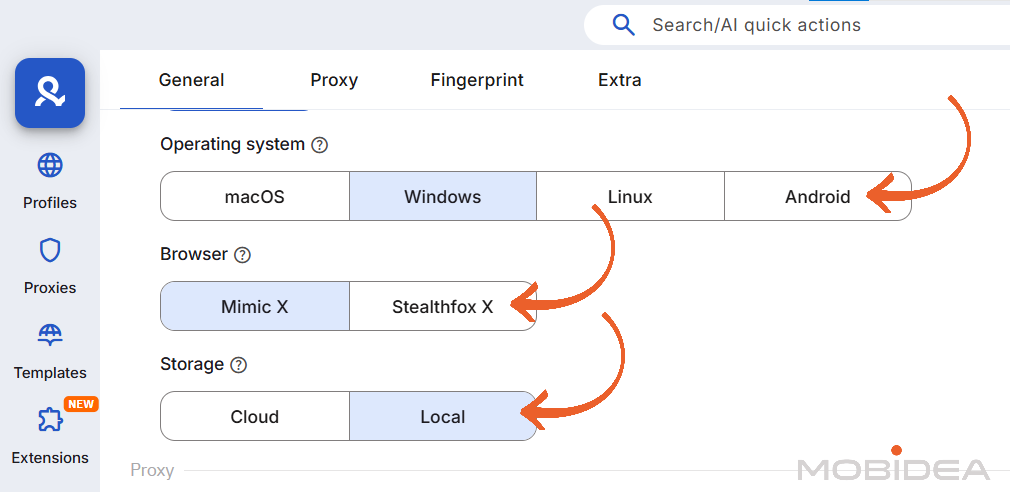Click the Extensions sidebar label

pyautogui.click(x=50, y=458)
